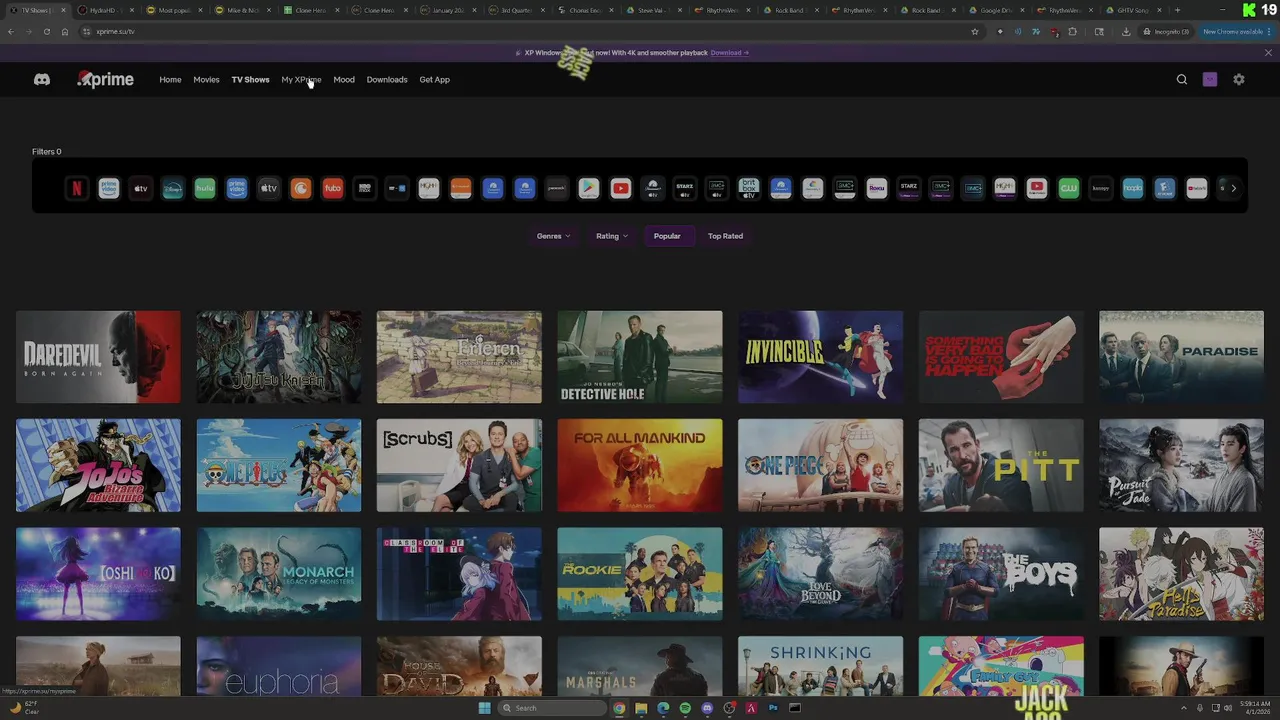
Task: Filter by the Google Play provider icon
Action: click(x=589, y=188)
